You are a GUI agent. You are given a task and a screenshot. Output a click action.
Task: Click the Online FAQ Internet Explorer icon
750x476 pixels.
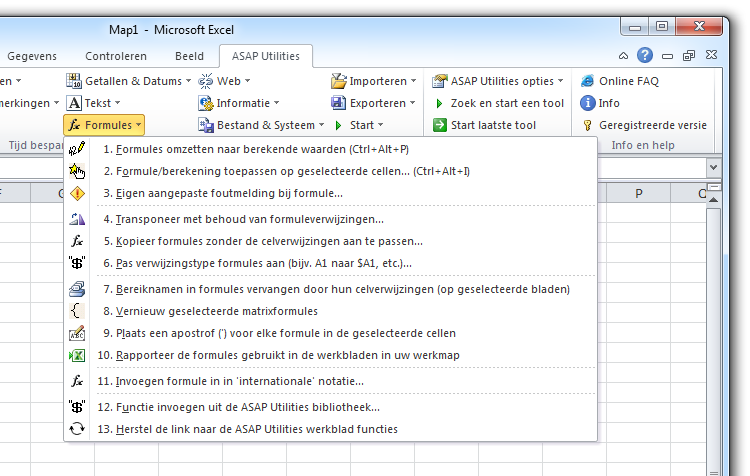pyautogui.click(x=587, y=81)
